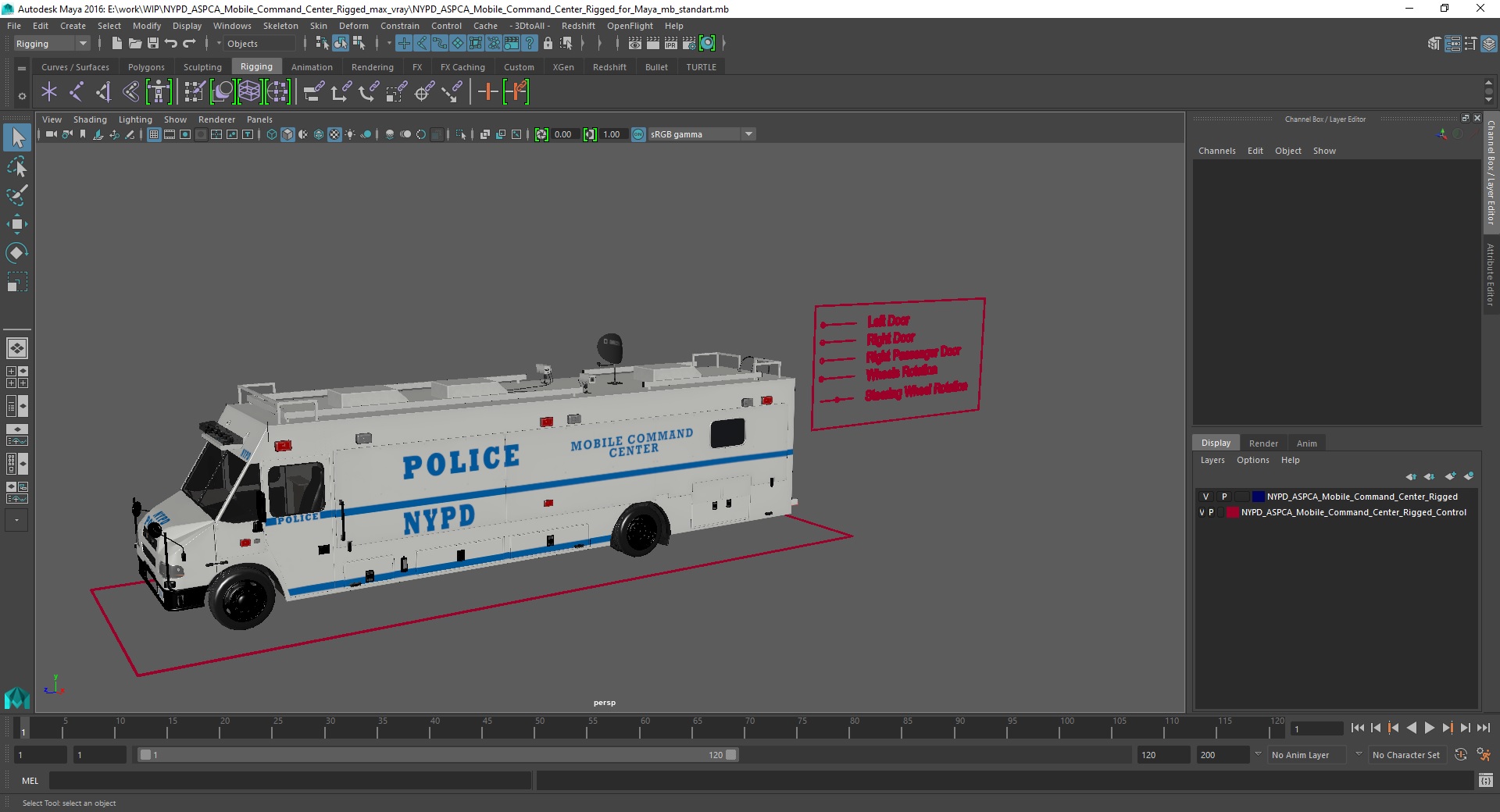Open the Rigging menu set dropdown
Viewport: 1500px width, 812px height.
pos(52,44)
